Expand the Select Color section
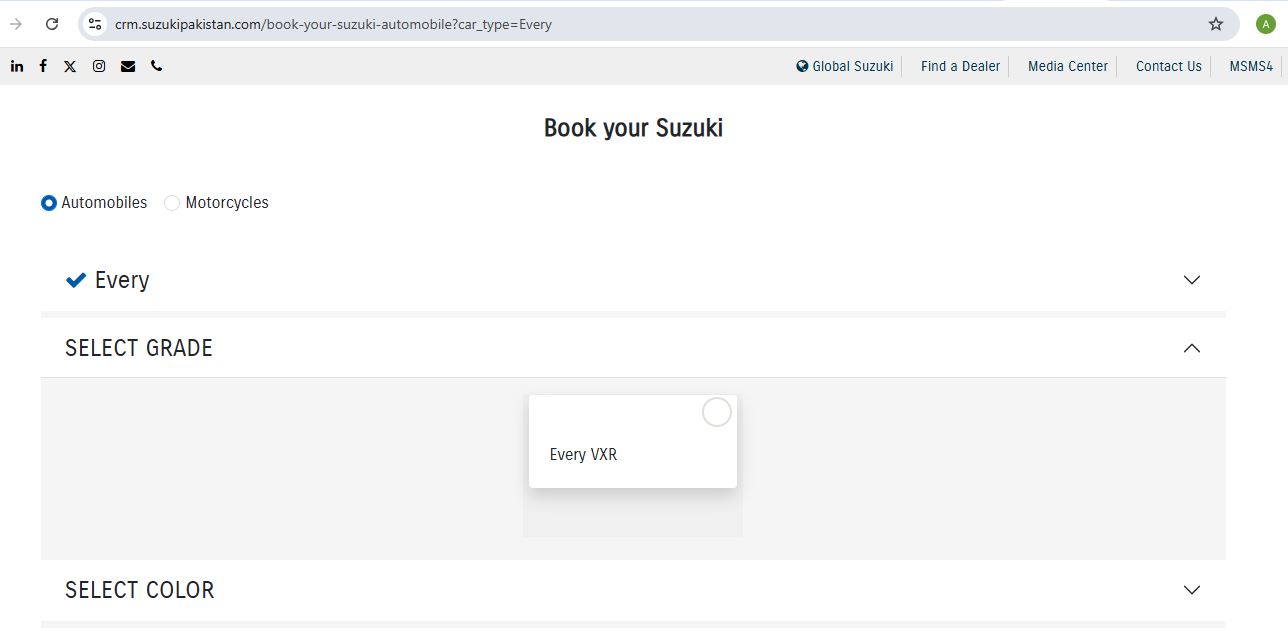The width and height of the screenshot is (1288, 631). (x=1191, y=590)
